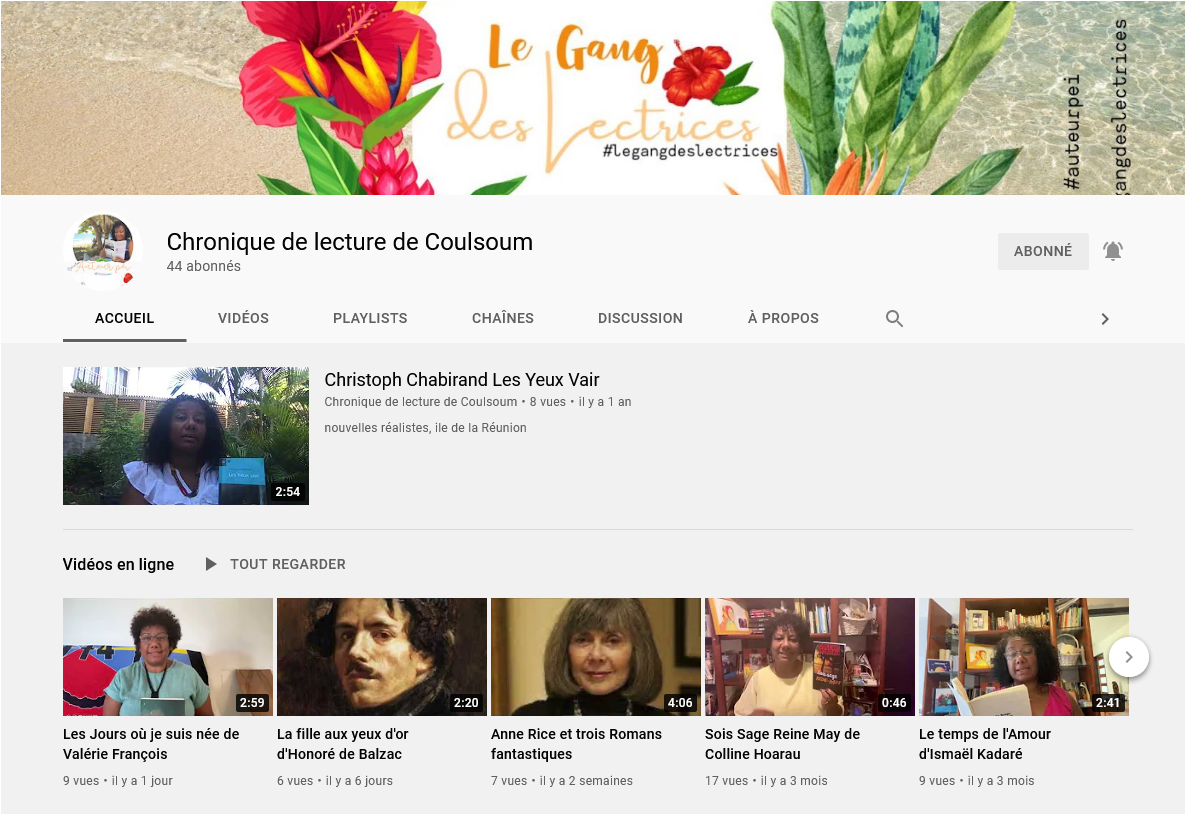Play the featured Les Yeux Vair thumbnail
Viewport: 1185px width, 814px height.
pos(185,436)
